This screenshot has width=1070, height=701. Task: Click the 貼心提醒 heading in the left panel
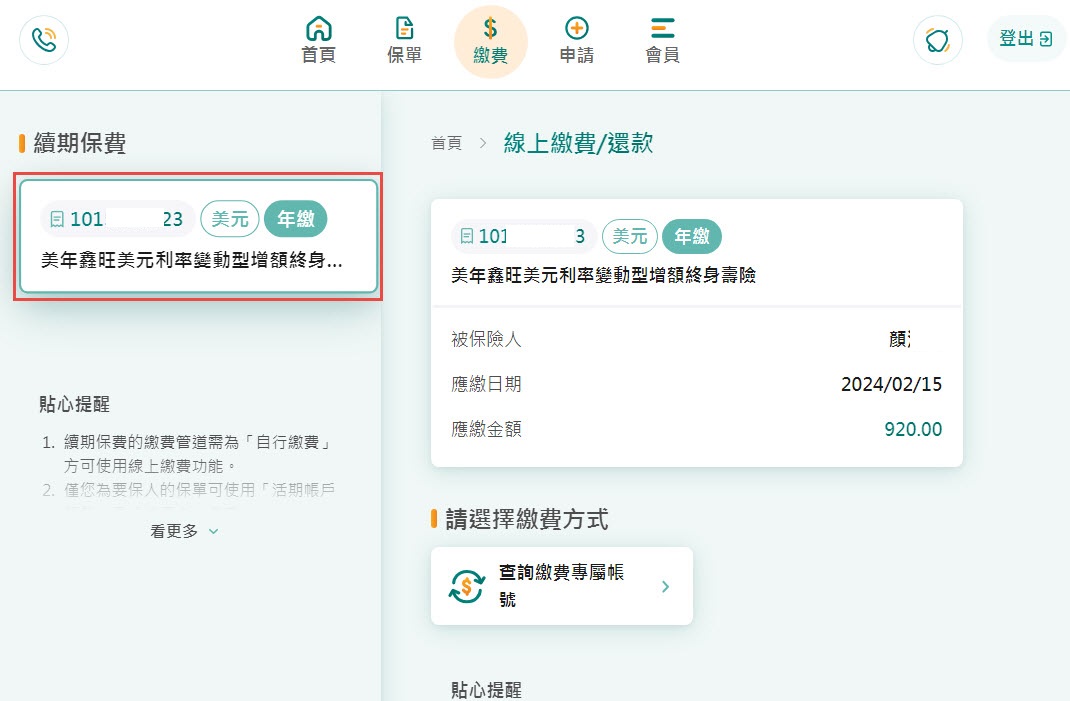[74, 404]
